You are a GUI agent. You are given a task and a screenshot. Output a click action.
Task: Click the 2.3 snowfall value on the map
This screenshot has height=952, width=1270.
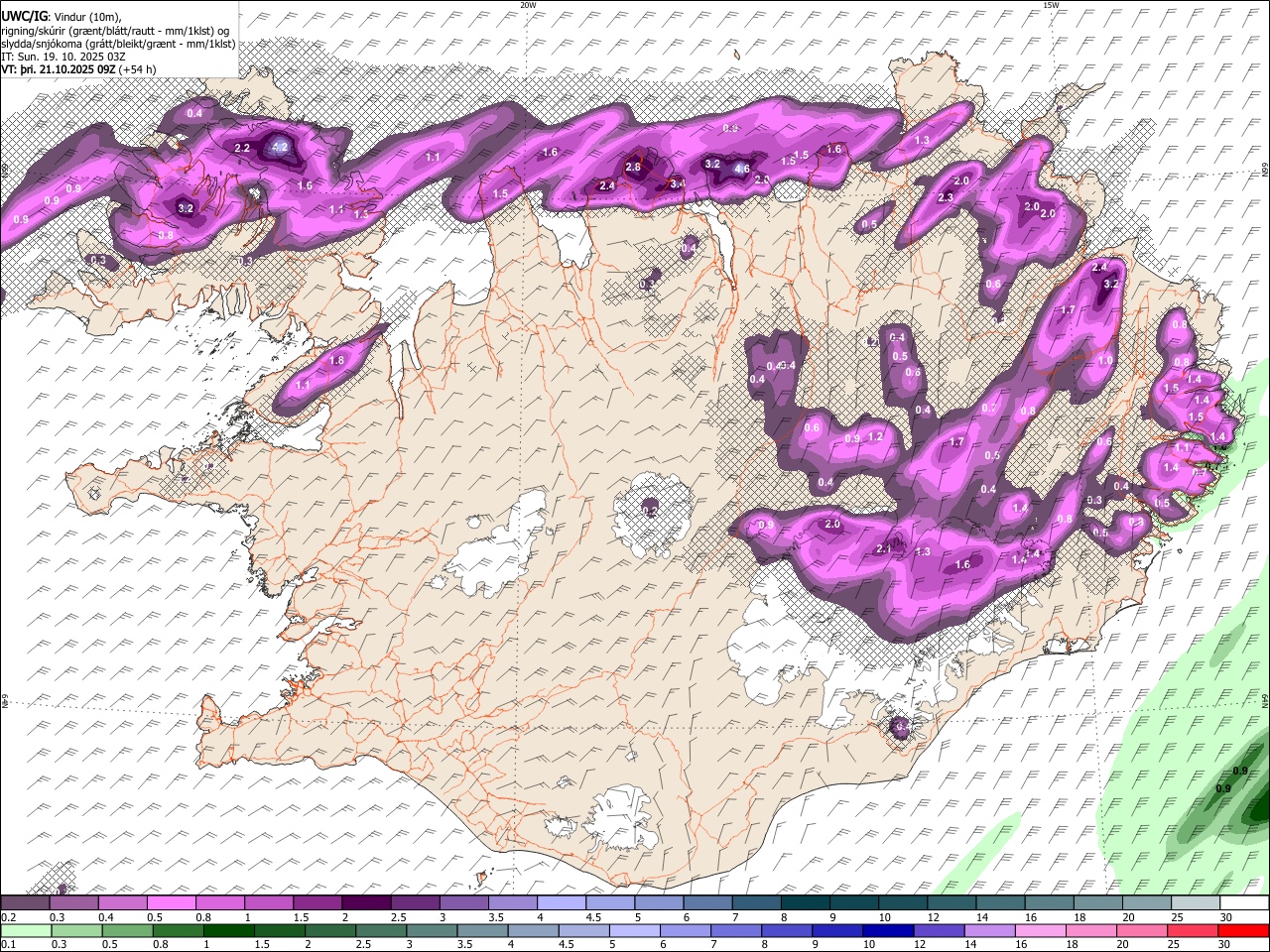coord(946,197)
